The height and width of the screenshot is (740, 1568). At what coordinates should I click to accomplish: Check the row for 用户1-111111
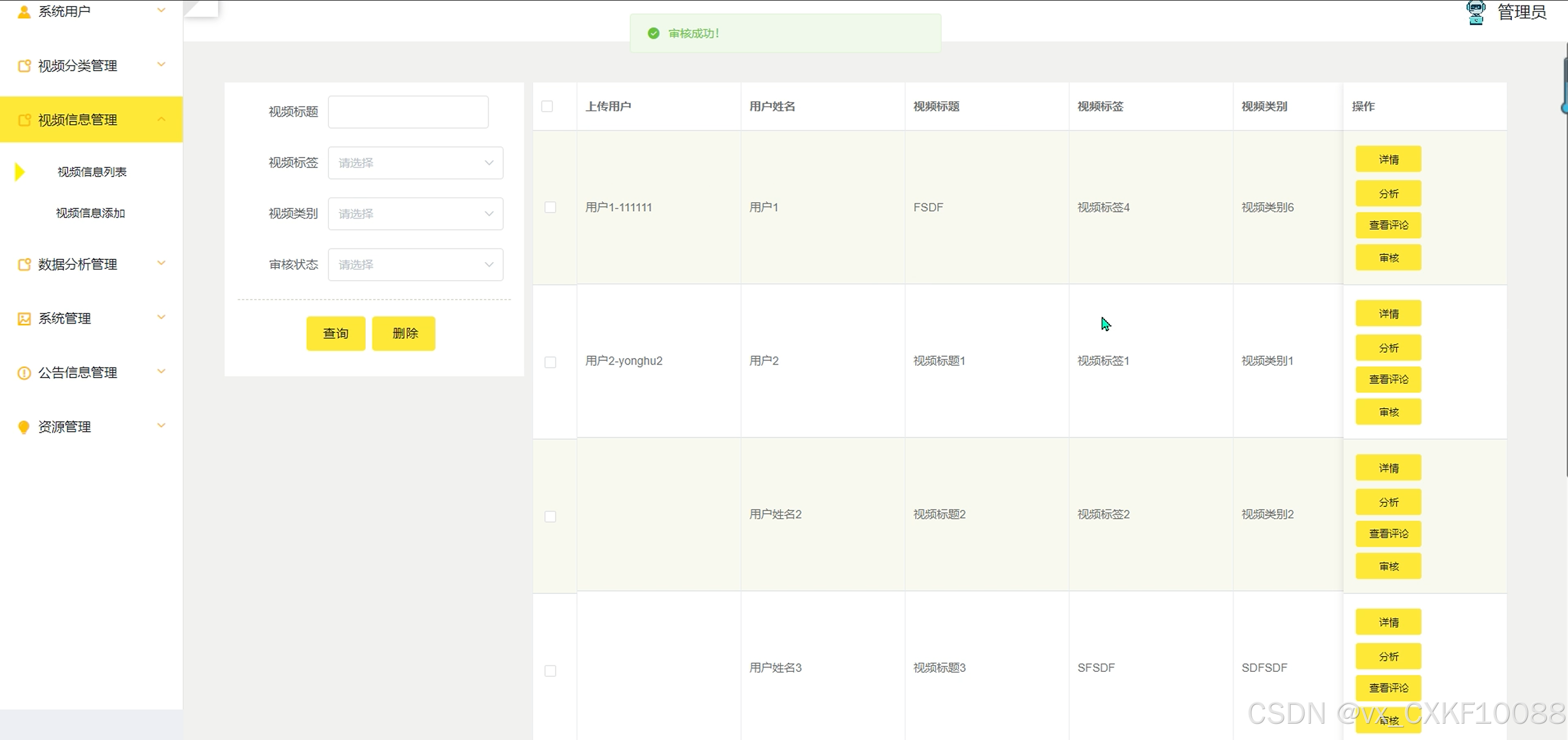click(550, 208)
